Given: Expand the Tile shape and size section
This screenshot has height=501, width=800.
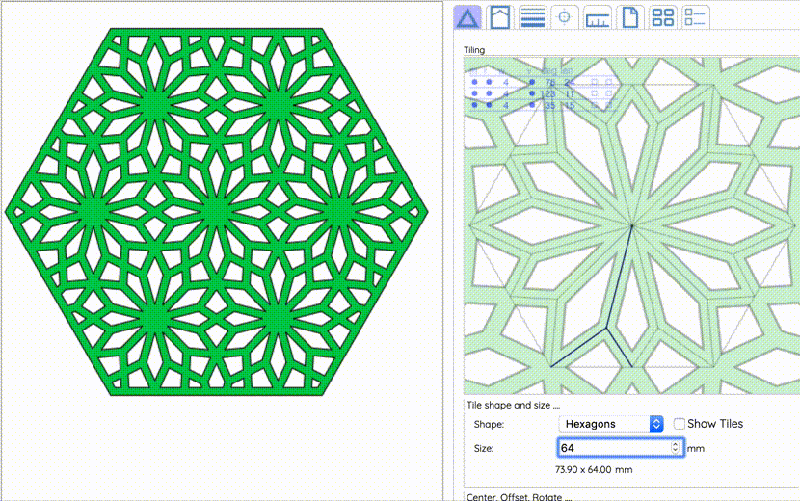Looking at the screenshot, I should click(x=513, y=405).
